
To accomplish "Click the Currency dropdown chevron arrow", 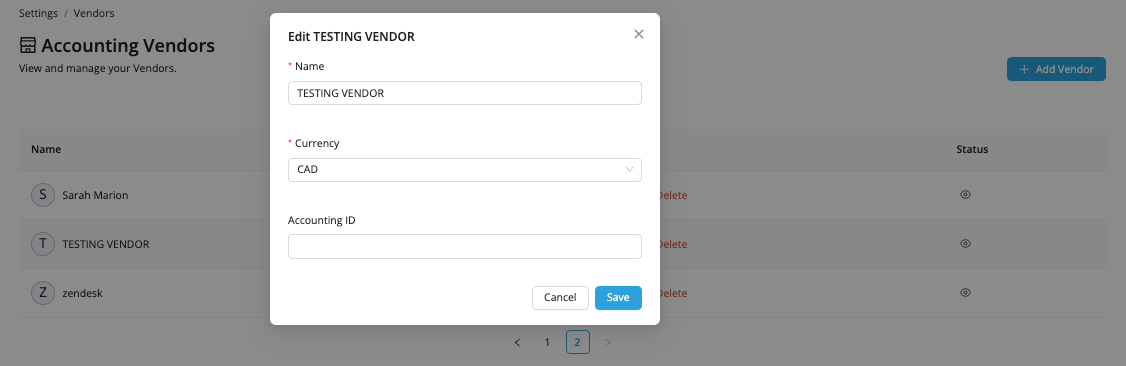I will click(x=630, y=170).
